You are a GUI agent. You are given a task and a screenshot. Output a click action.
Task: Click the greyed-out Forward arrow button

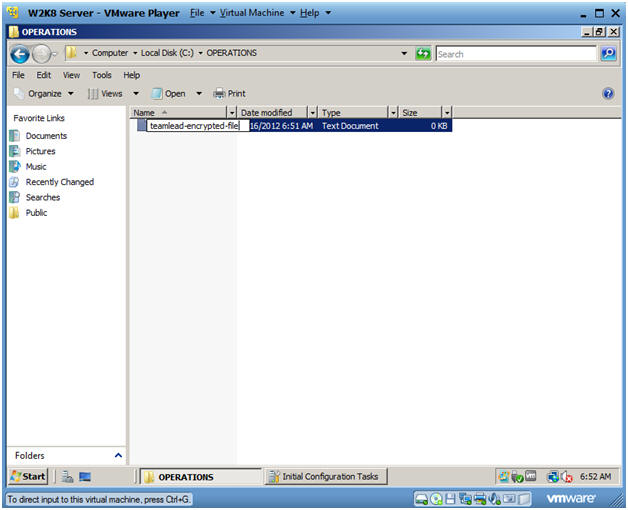pyautogui.click(x=41, y=54)
